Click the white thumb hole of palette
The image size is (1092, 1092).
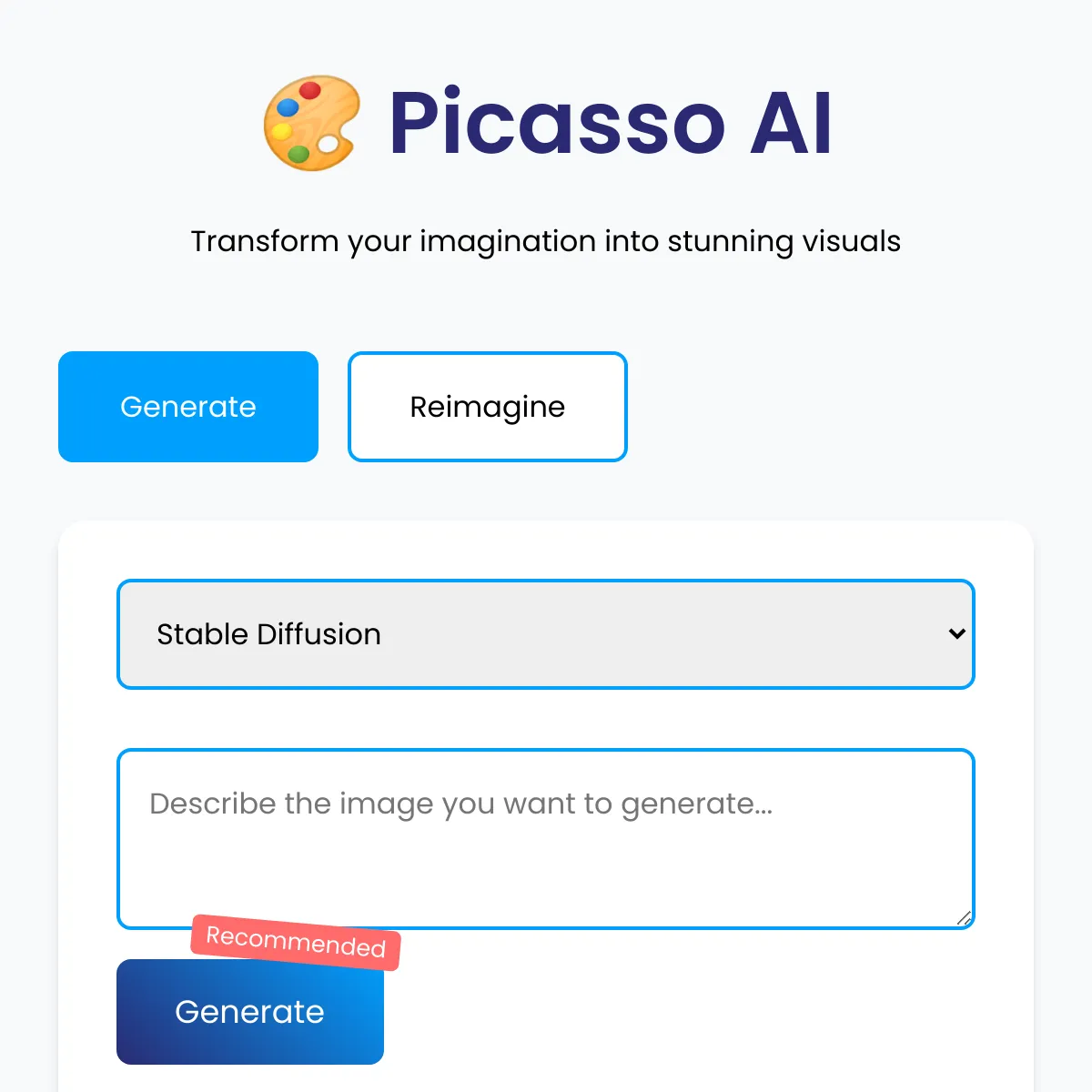328,144
